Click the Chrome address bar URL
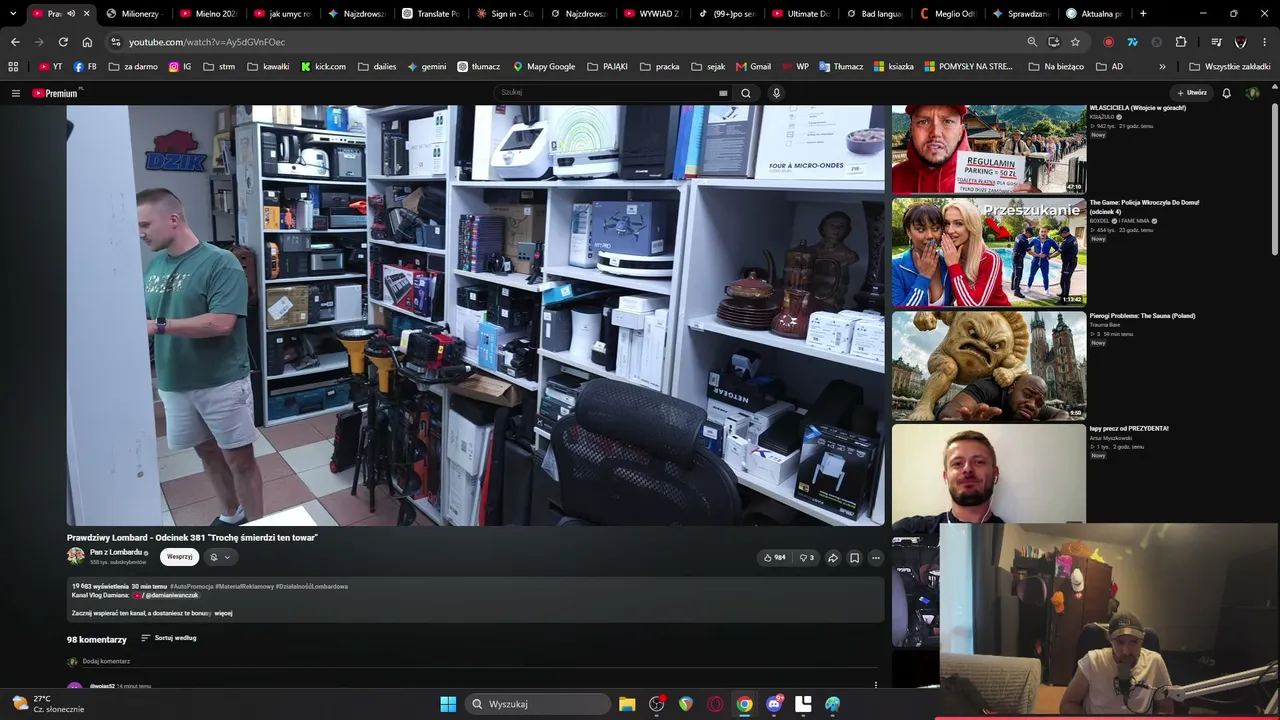 coord(207,42)
